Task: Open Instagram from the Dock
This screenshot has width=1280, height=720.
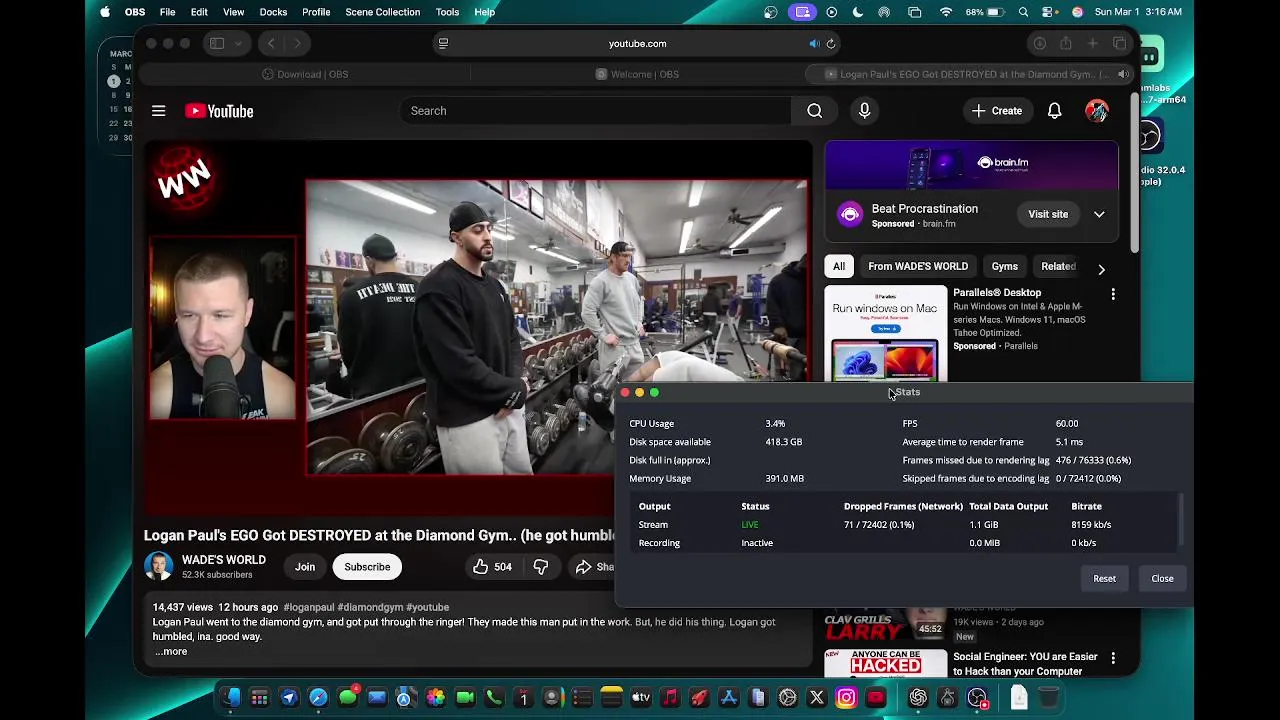Action: 846,698
